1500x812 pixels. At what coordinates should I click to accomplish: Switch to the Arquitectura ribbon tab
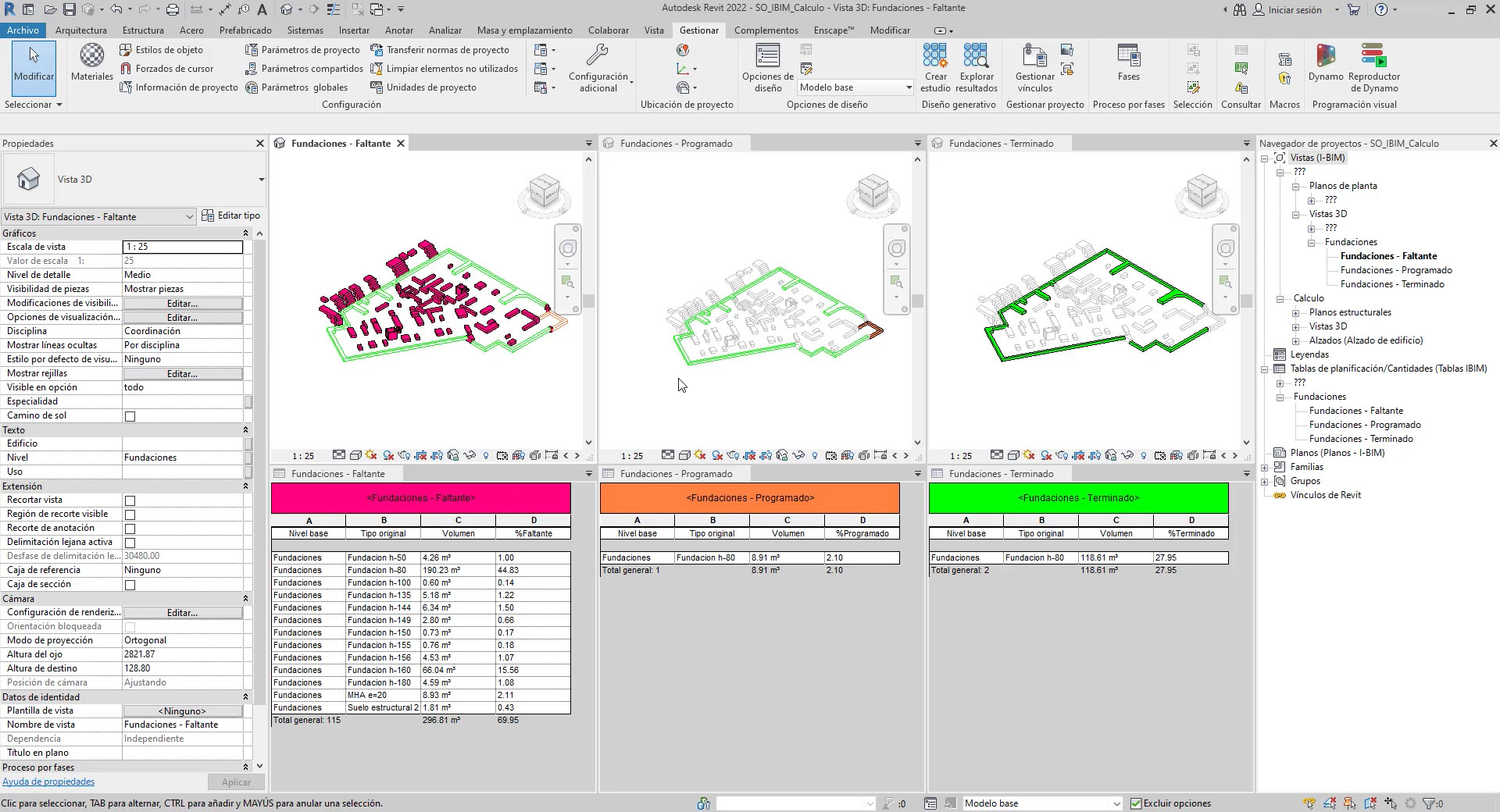pyautogui.click(x=81, y=30)
